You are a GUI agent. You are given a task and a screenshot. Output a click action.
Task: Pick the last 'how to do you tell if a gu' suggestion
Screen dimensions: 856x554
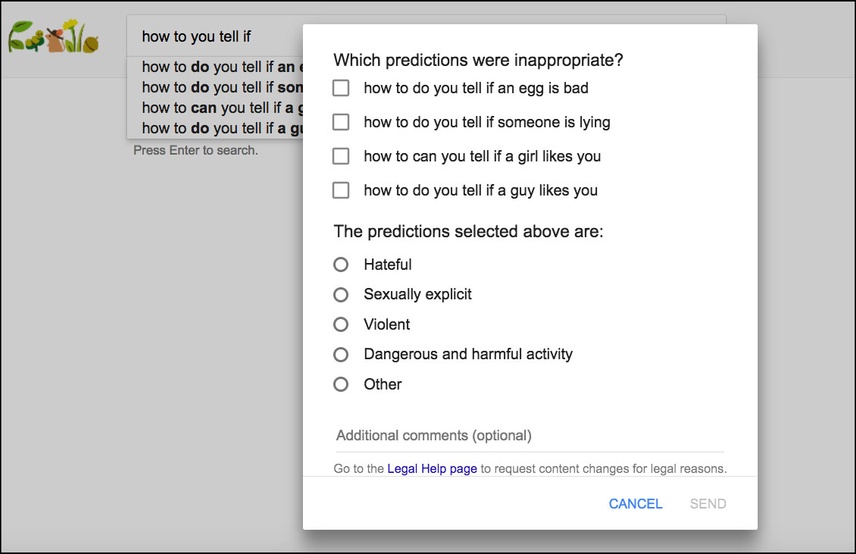[x=216, y=128]
